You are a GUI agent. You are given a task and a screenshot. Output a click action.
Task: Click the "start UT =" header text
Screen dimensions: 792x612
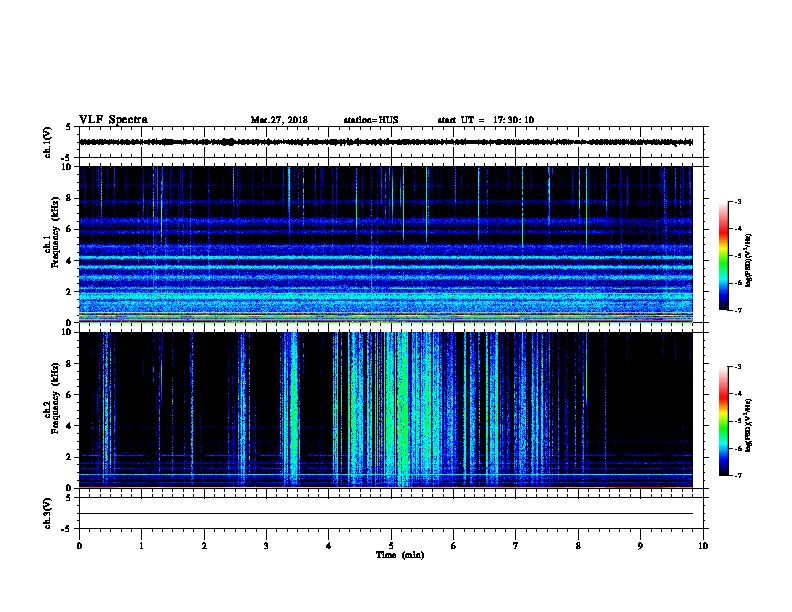click(461, 120)
